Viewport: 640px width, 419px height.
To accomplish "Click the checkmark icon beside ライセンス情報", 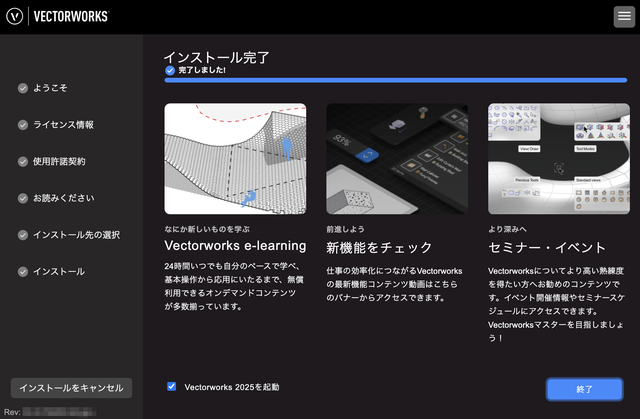I will 23,125.
